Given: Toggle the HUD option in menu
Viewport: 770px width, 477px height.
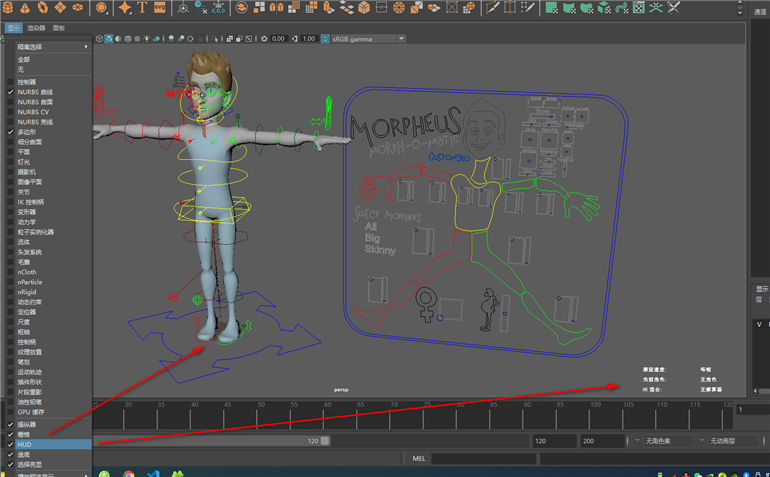Looking at the screenshot, I should 25,444.
